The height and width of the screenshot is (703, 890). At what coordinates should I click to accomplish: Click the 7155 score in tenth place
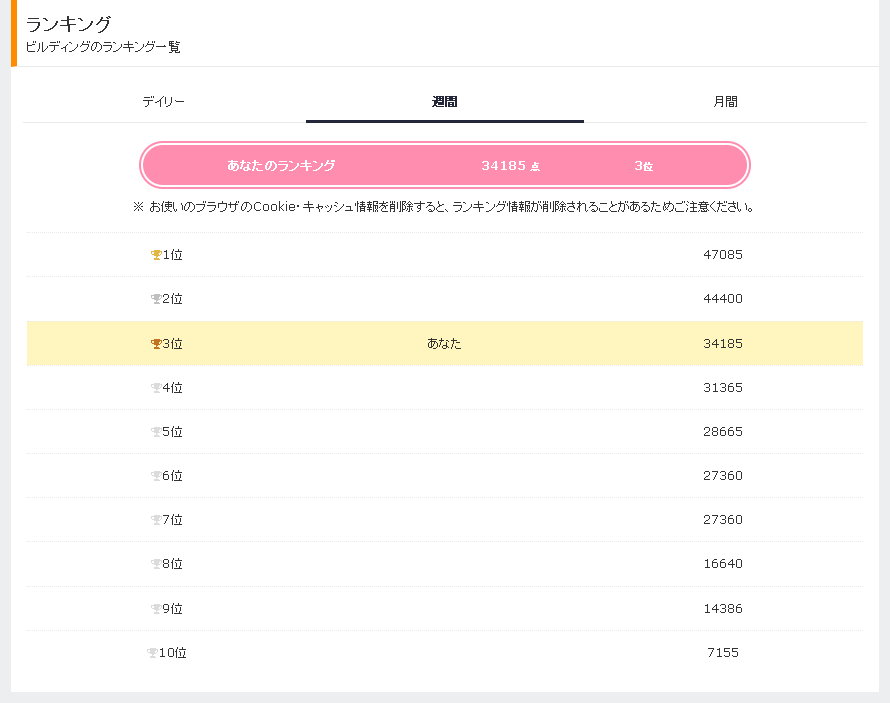(722, 653)
